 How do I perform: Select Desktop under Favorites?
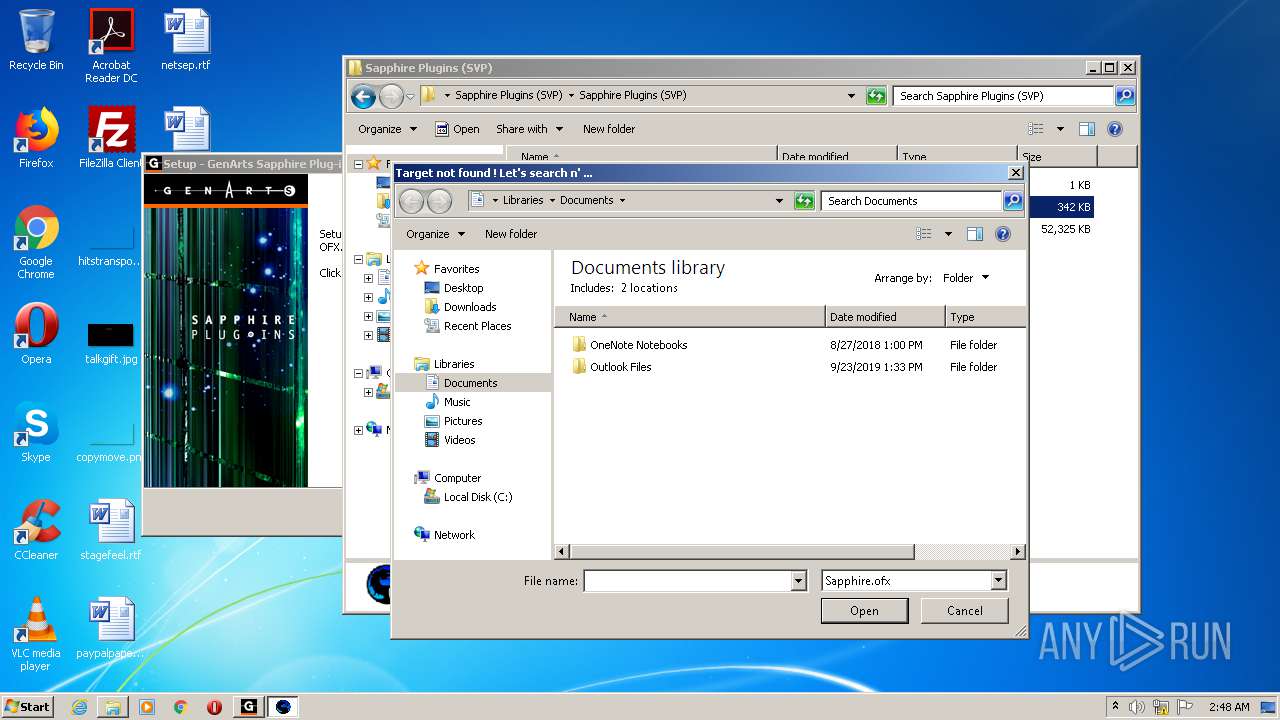click(463, 288)
